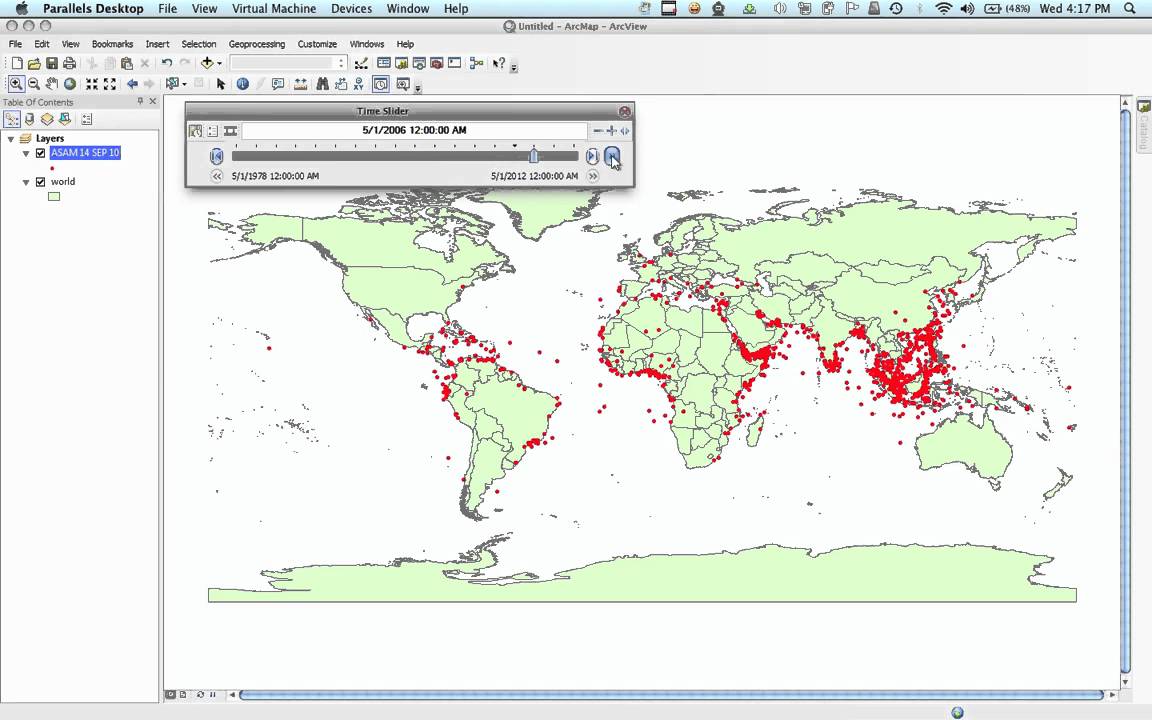
Task: Activate the Identify tool
Action: point(242,84)
